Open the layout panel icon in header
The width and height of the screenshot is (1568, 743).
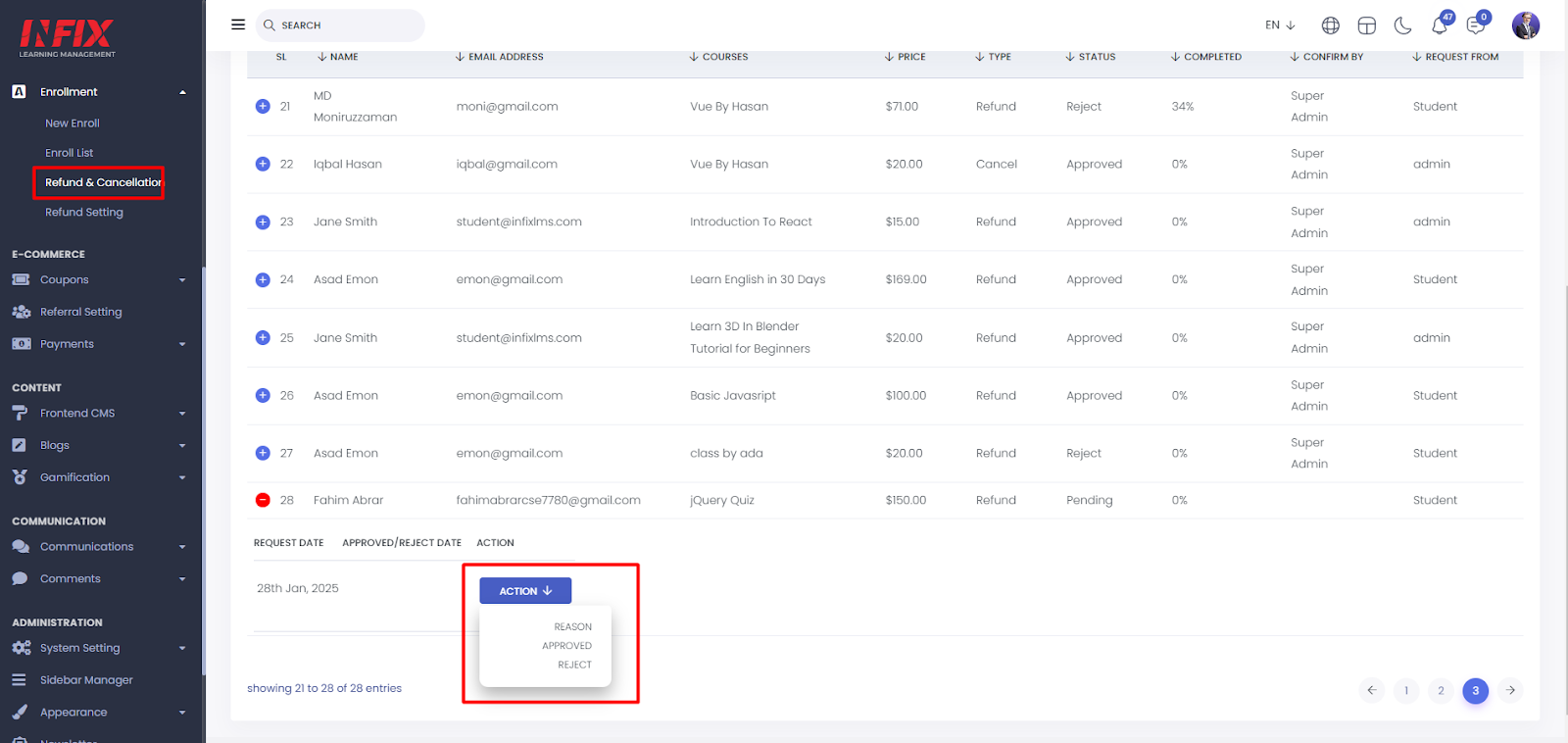1366,25
